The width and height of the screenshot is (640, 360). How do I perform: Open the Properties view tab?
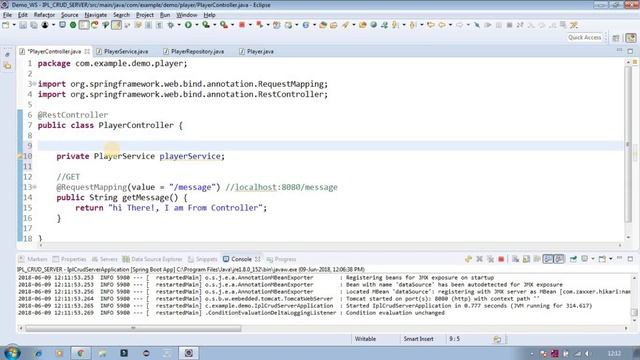[x=69, y=259]
